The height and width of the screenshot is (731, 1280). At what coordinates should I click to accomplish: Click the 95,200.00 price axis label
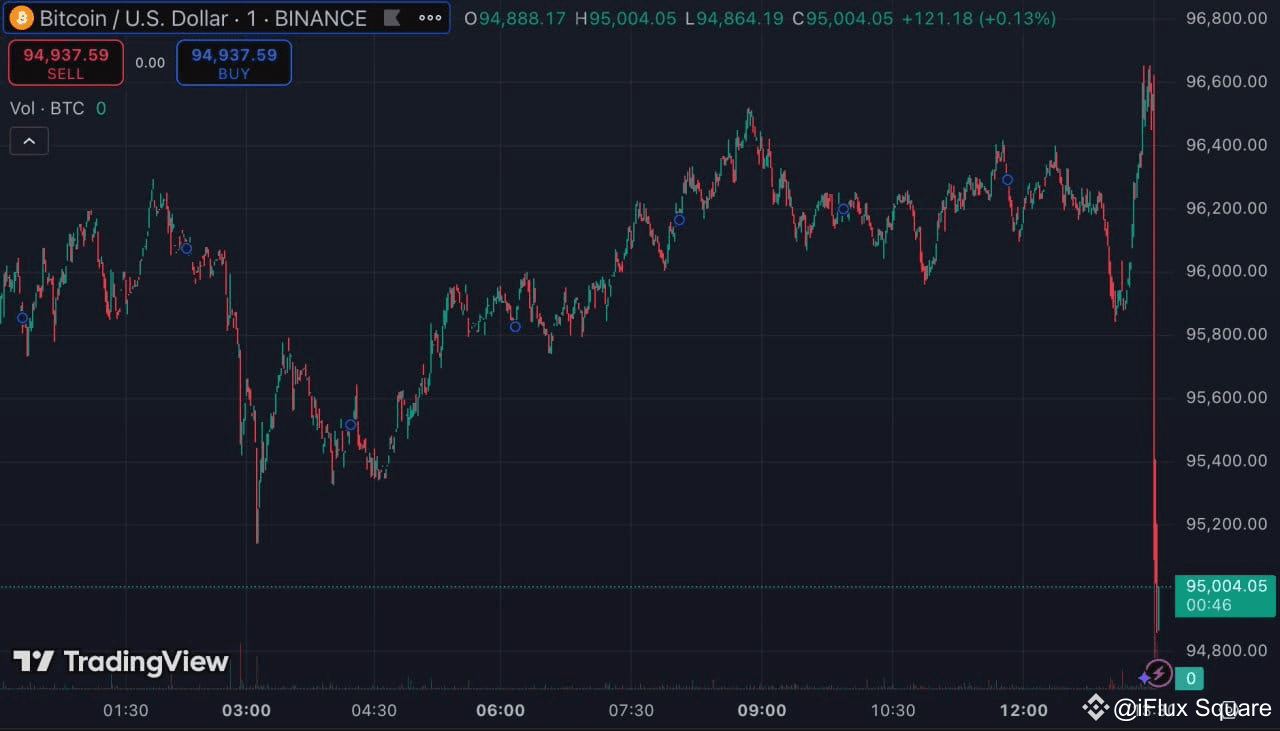[1226, 524]
